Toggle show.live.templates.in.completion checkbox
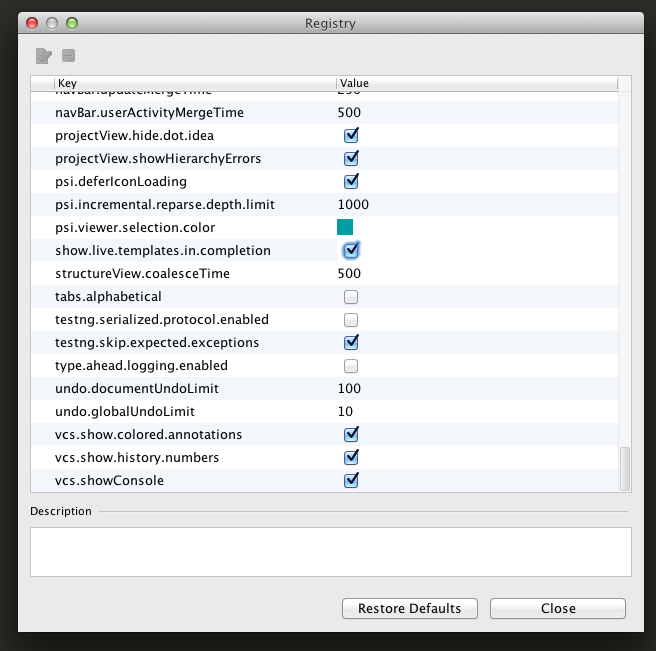656x651 pixels. pyautogui.click(x=351, y=250)
